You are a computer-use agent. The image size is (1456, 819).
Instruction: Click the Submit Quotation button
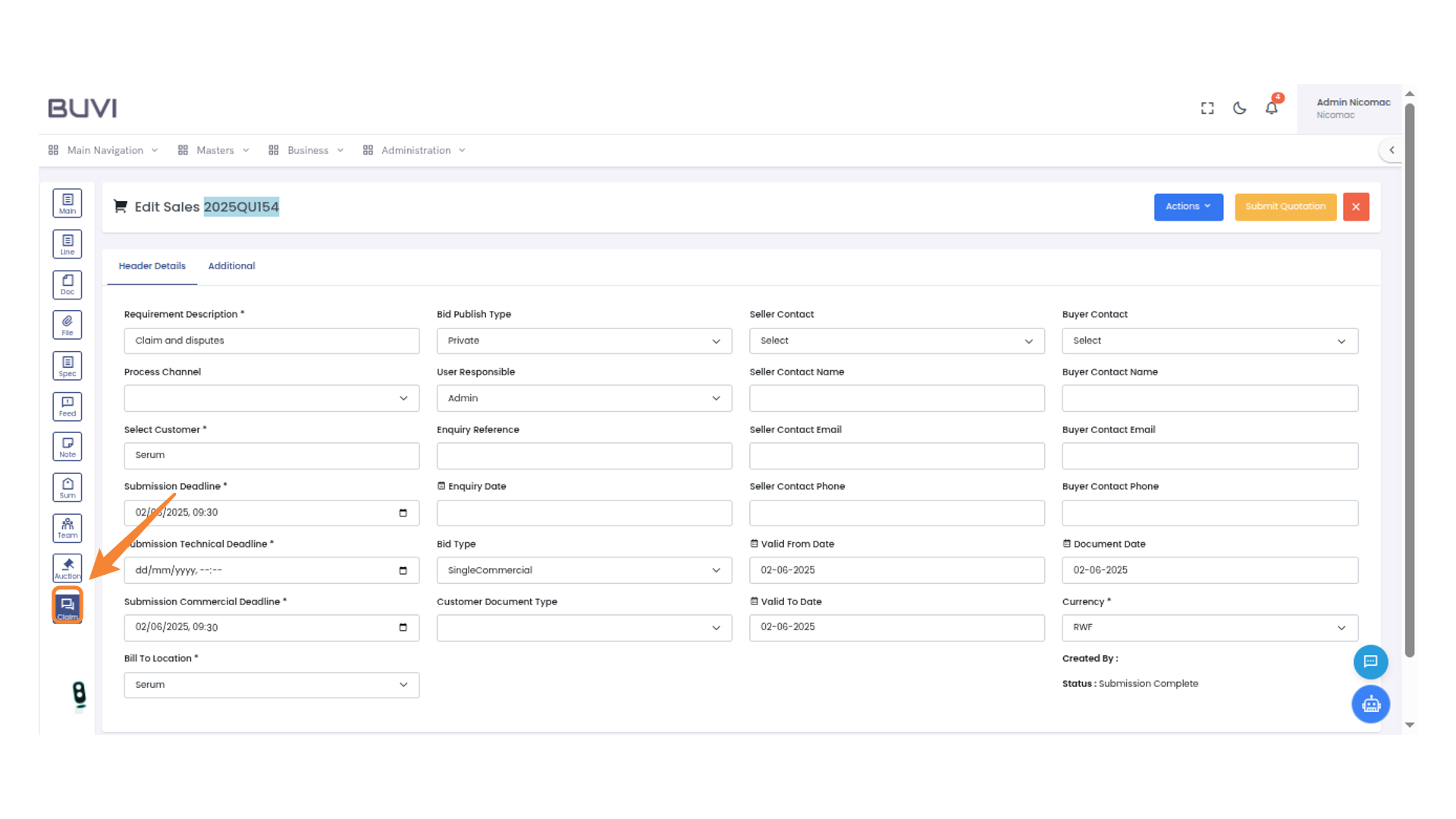(1285, 206)
